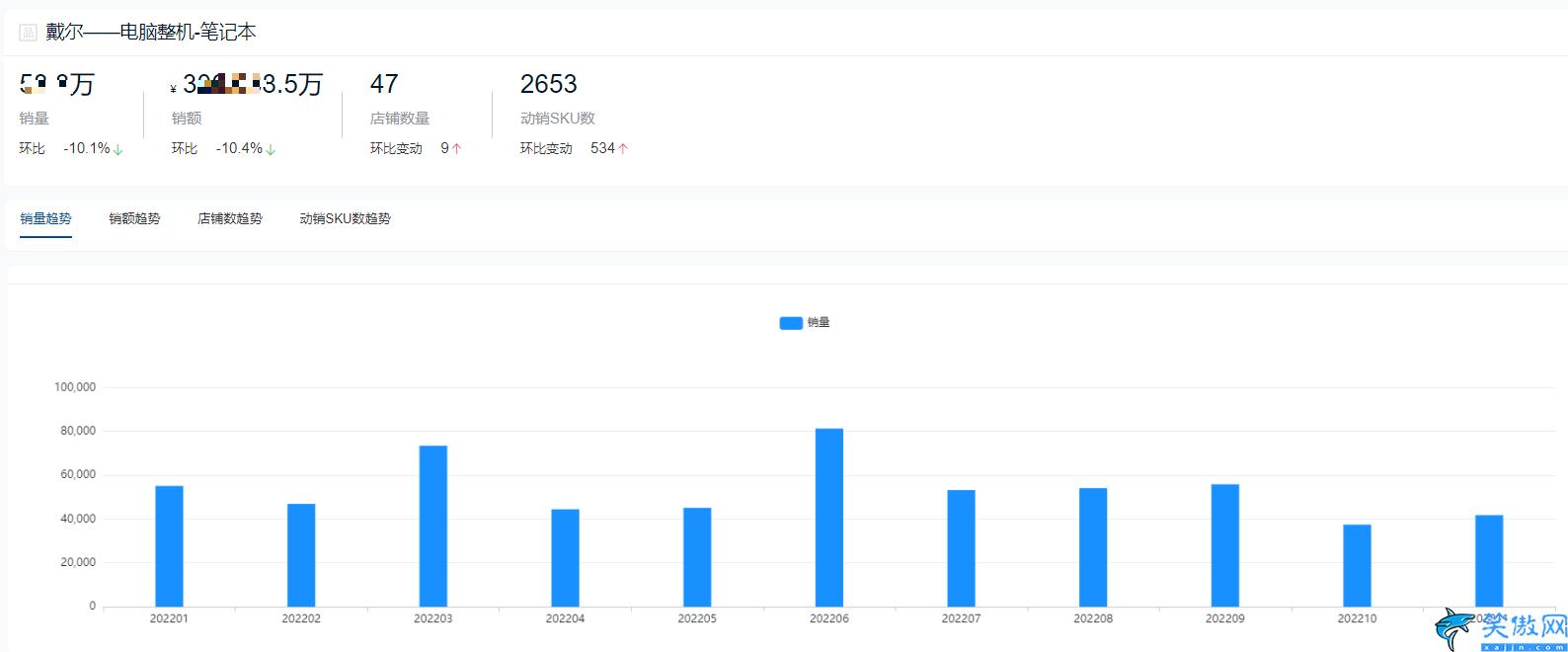The height and width of the screenshot is (652, 1568).
Task: Click the 20,000 y-axis label
Action: 78,563
